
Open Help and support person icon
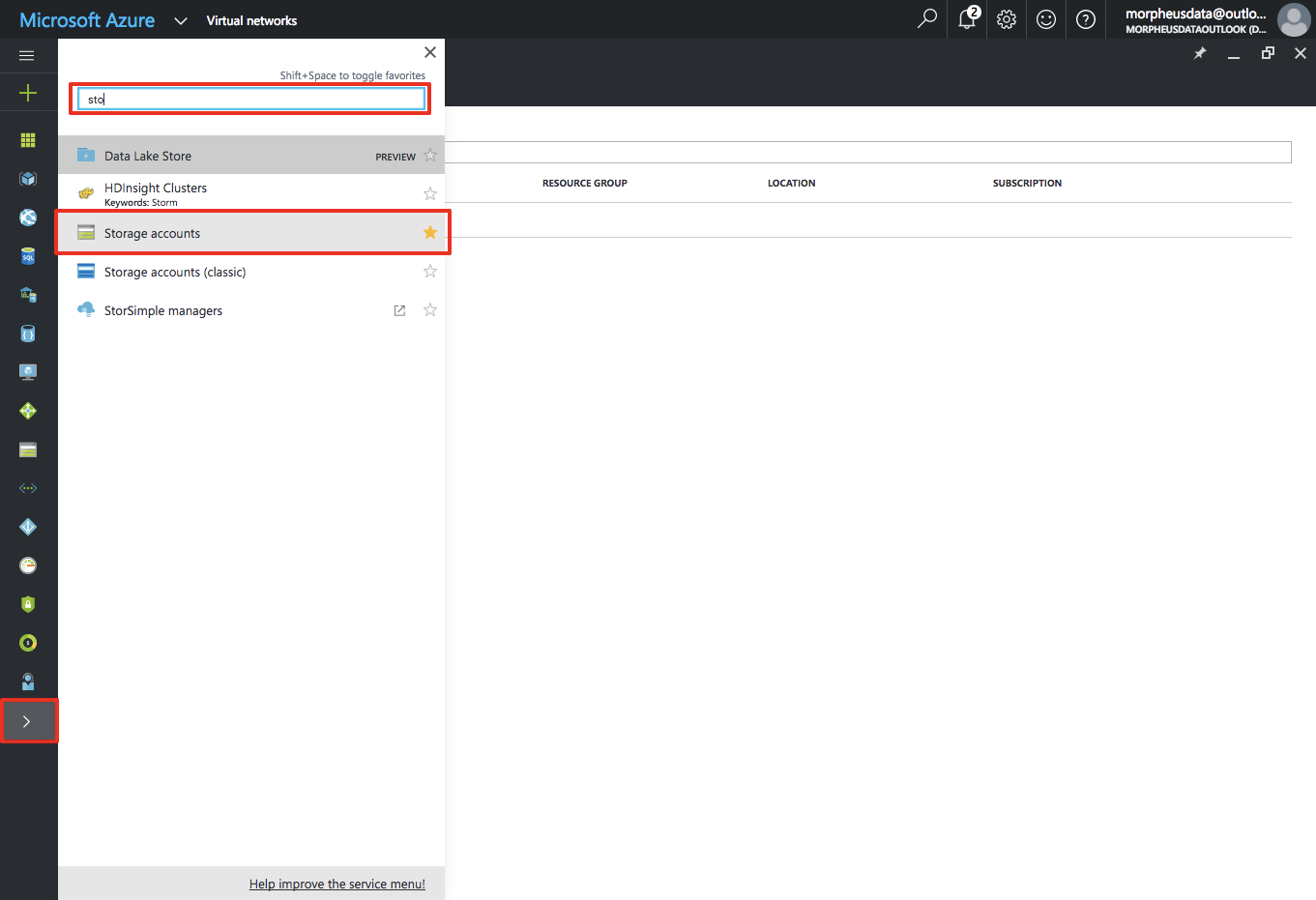[28, 682]
